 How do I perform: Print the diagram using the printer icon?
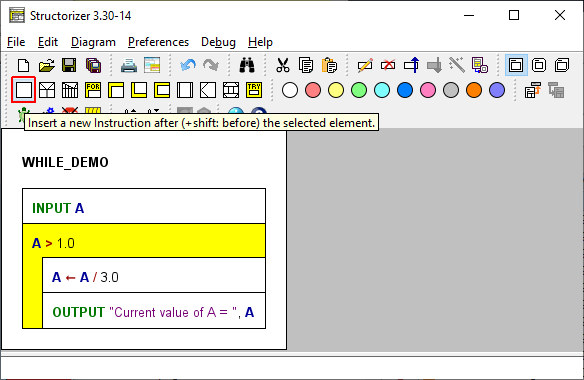[x=129, y=66]
